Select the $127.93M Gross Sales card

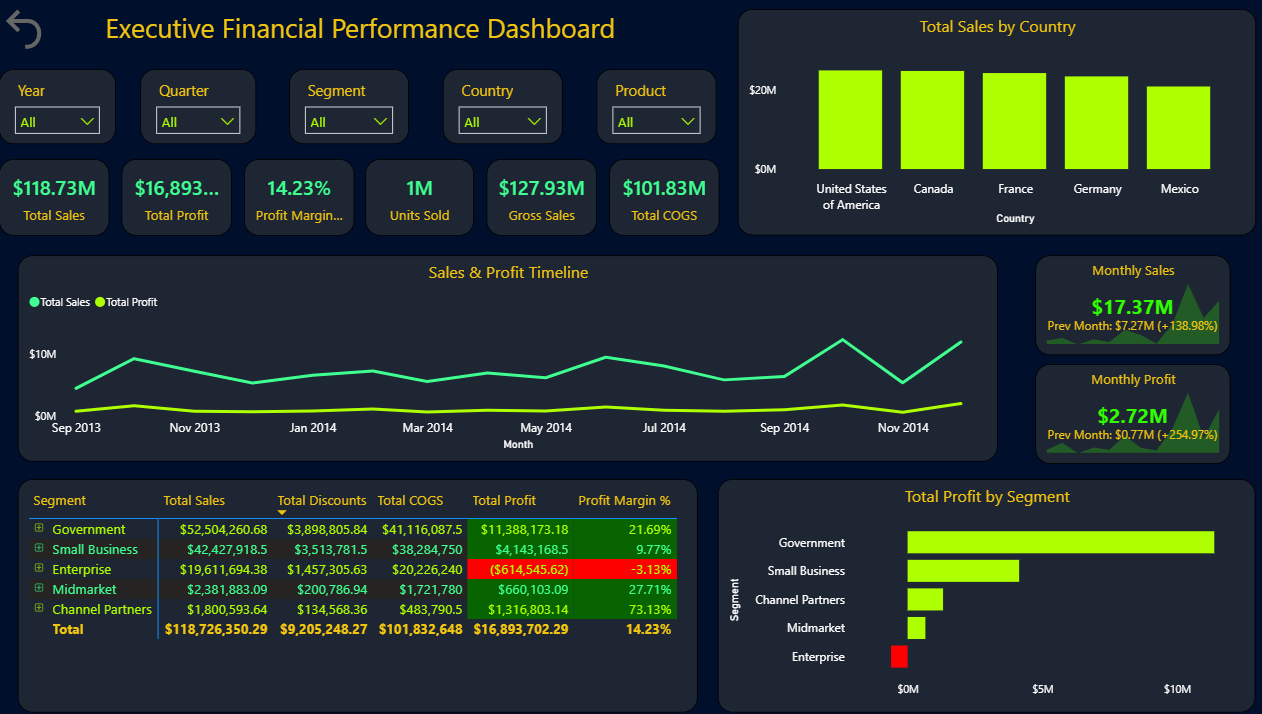tap(541, 198)
